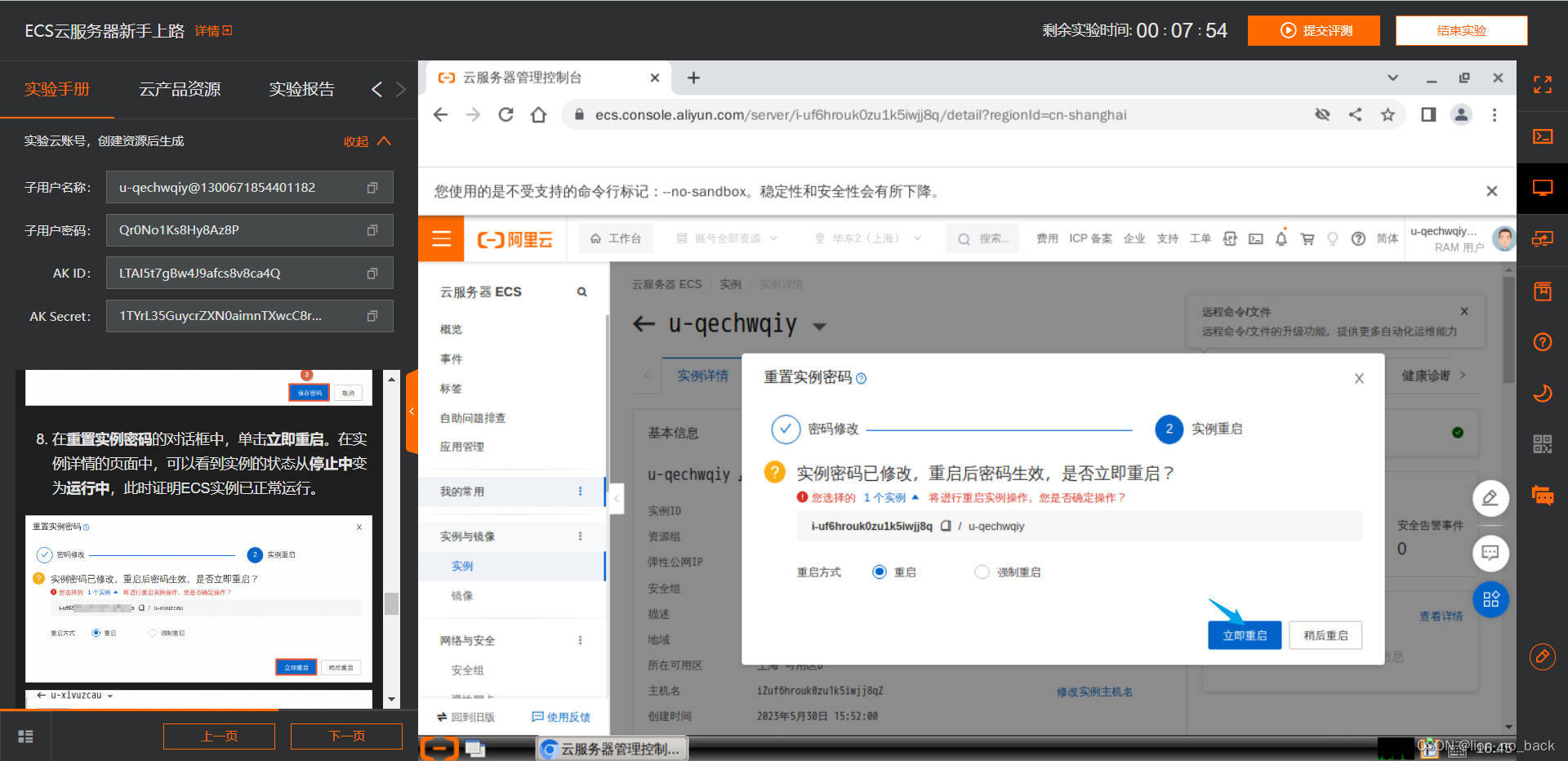Open options for 网络与安全 section

(581, 641)
